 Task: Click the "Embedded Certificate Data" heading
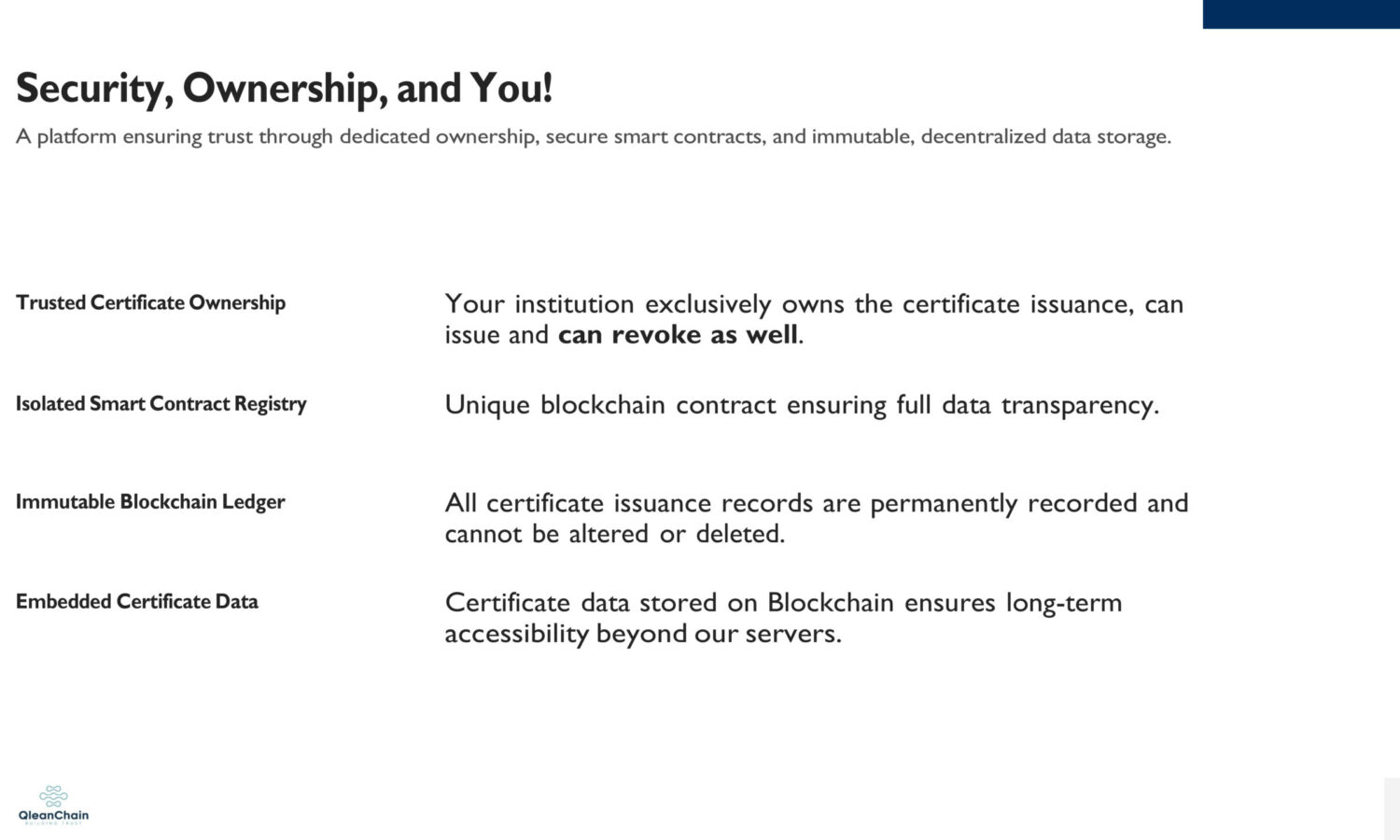click(136, 601)
